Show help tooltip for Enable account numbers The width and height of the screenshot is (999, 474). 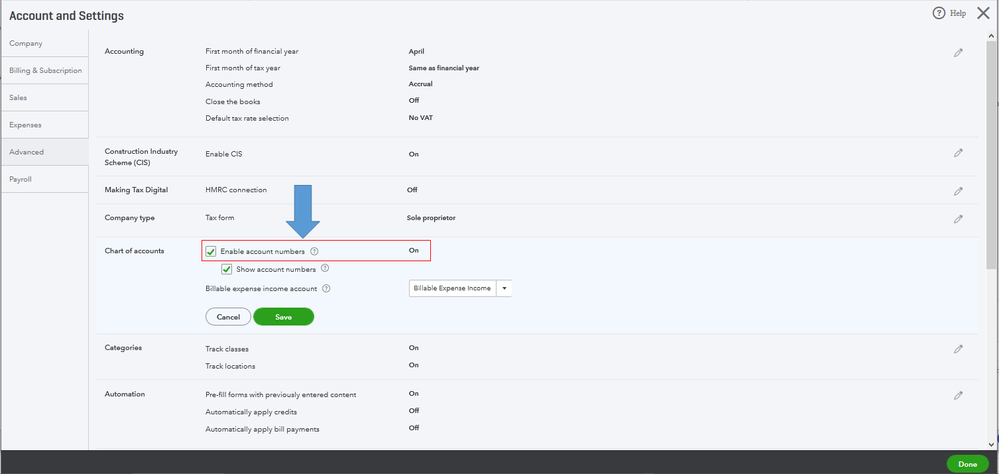[x=314, y=251]
